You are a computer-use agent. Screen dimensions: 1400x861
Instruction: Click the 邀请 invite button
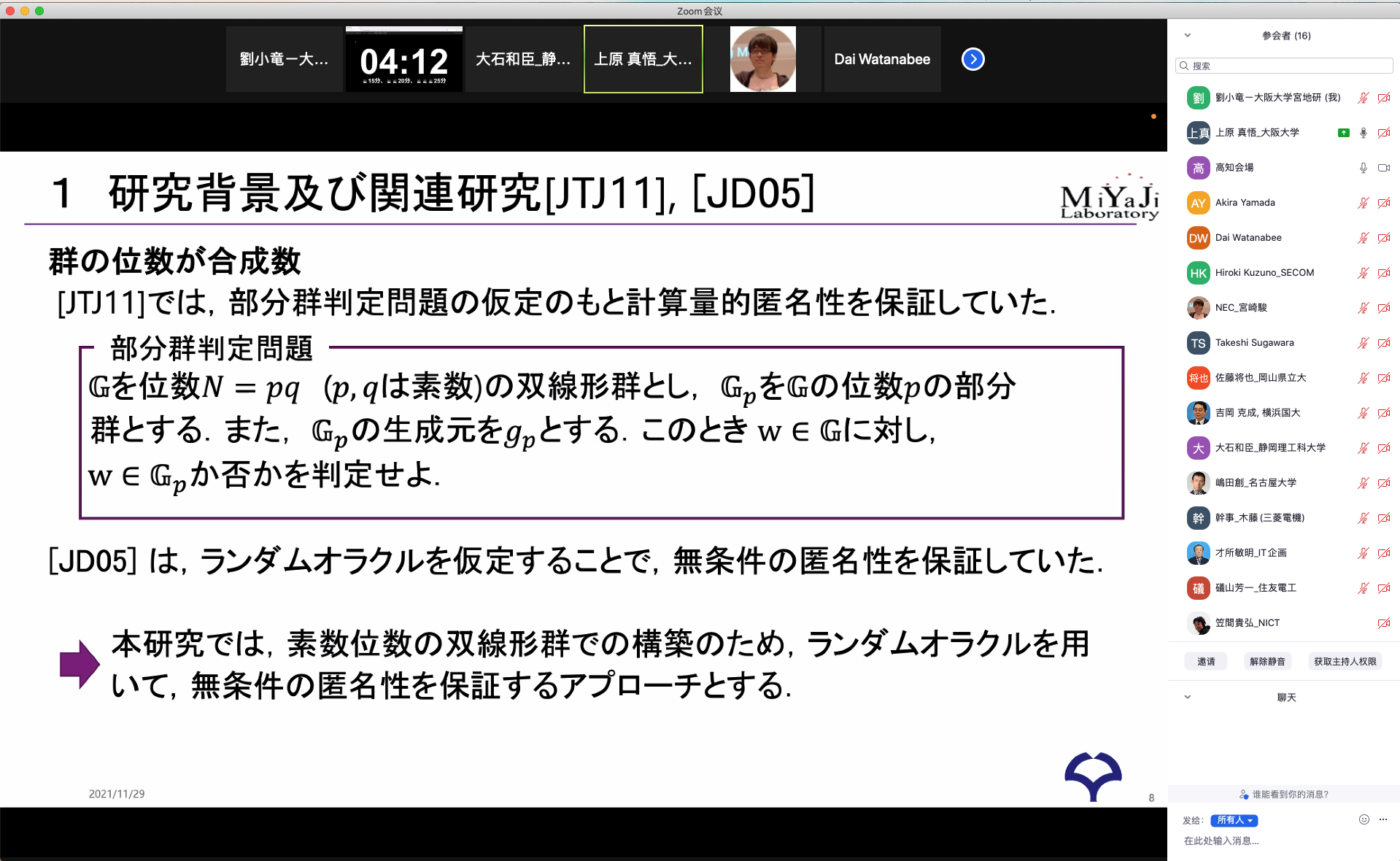(1206, 661)
